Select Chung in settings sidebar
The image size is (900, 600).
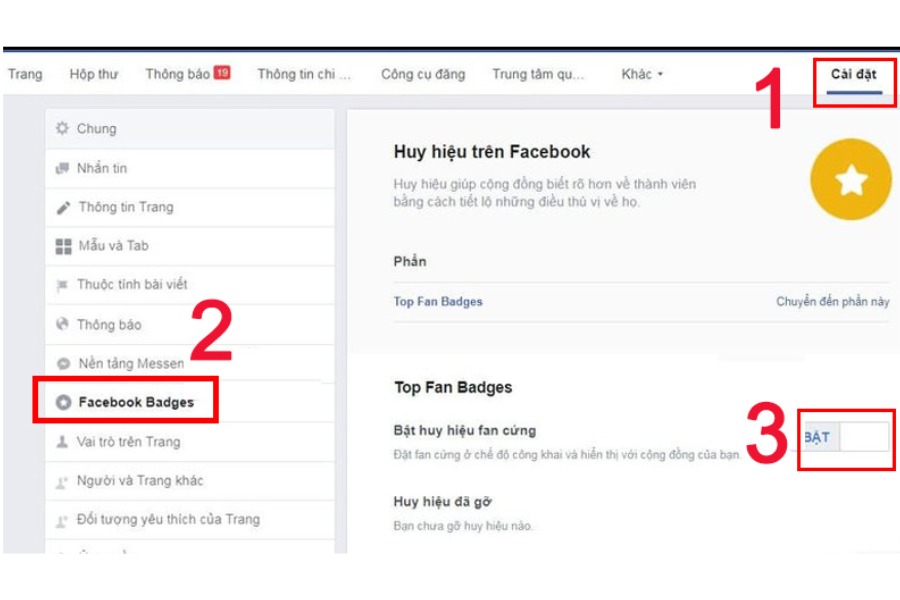point(189,129)
